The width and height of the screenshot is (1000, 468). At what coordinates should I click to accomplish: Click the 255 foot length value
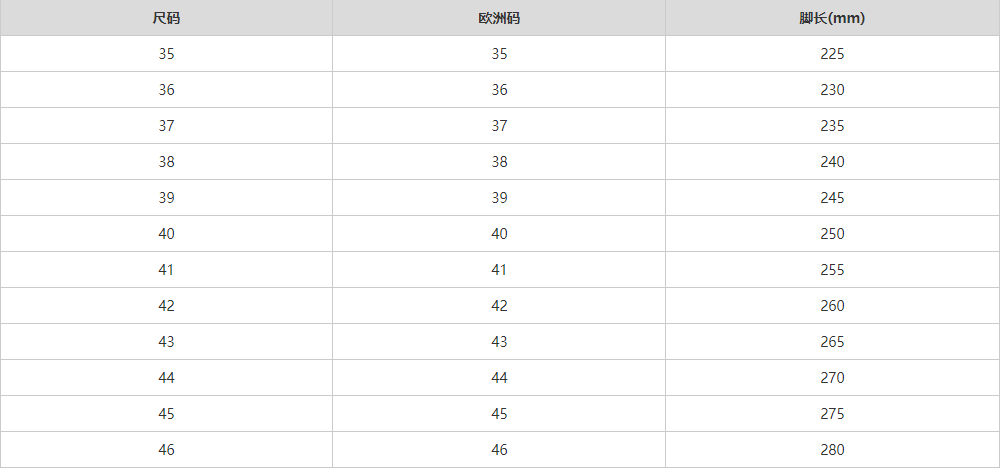(832, 270)
